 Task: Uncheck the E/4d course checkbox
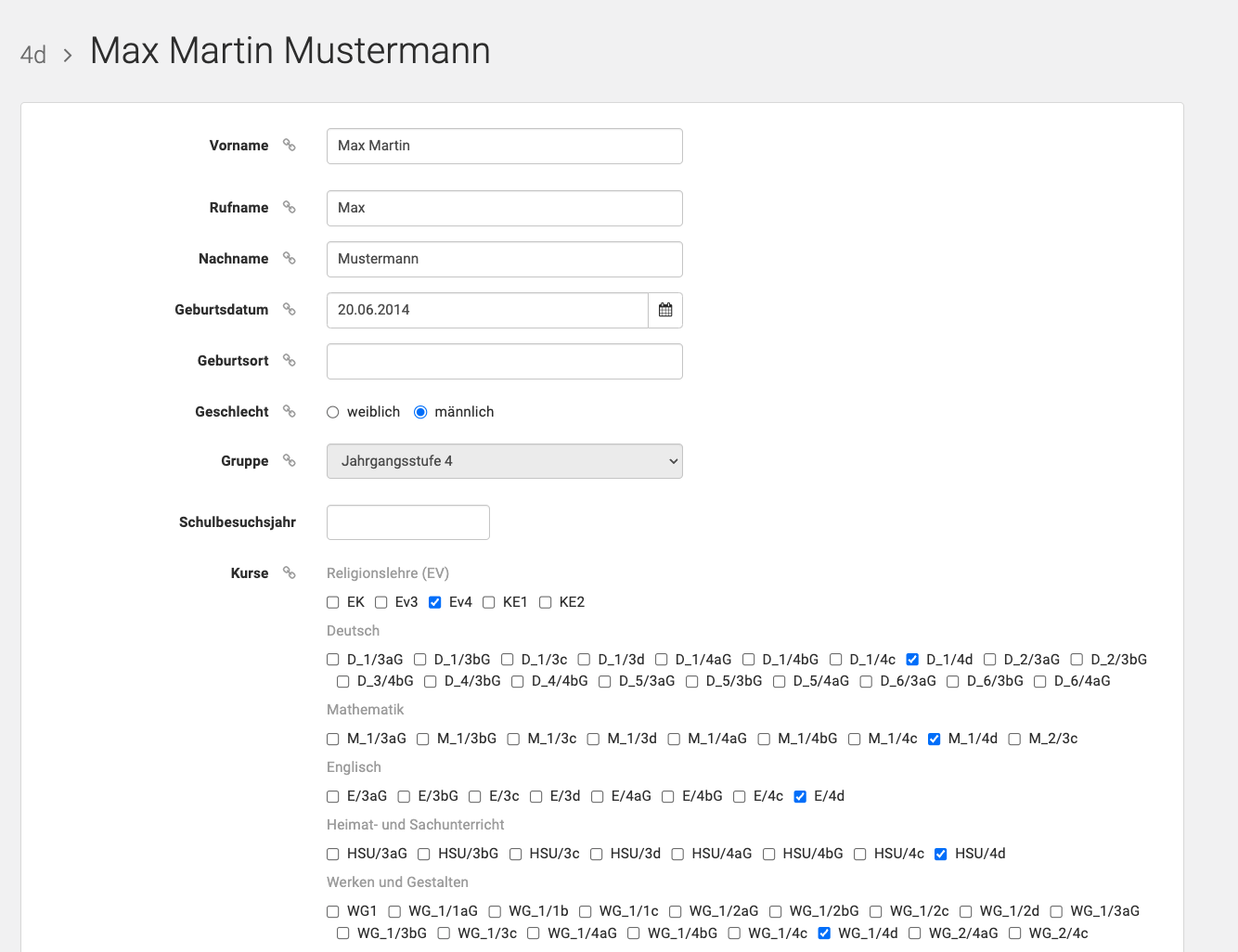[x=800, y=797]
